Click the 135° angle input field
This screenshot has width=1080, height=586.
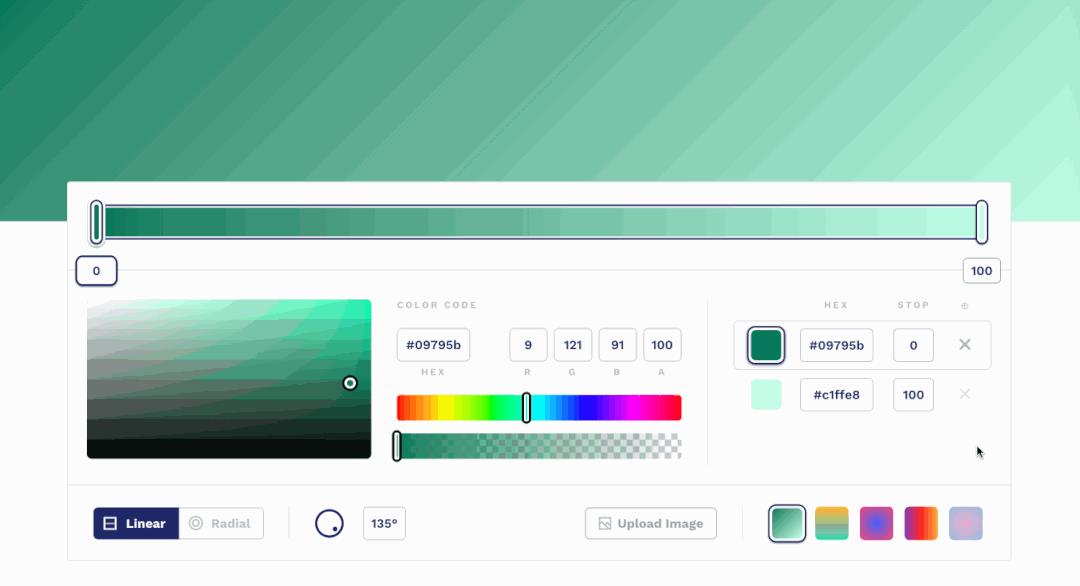(x=384, y=523)
